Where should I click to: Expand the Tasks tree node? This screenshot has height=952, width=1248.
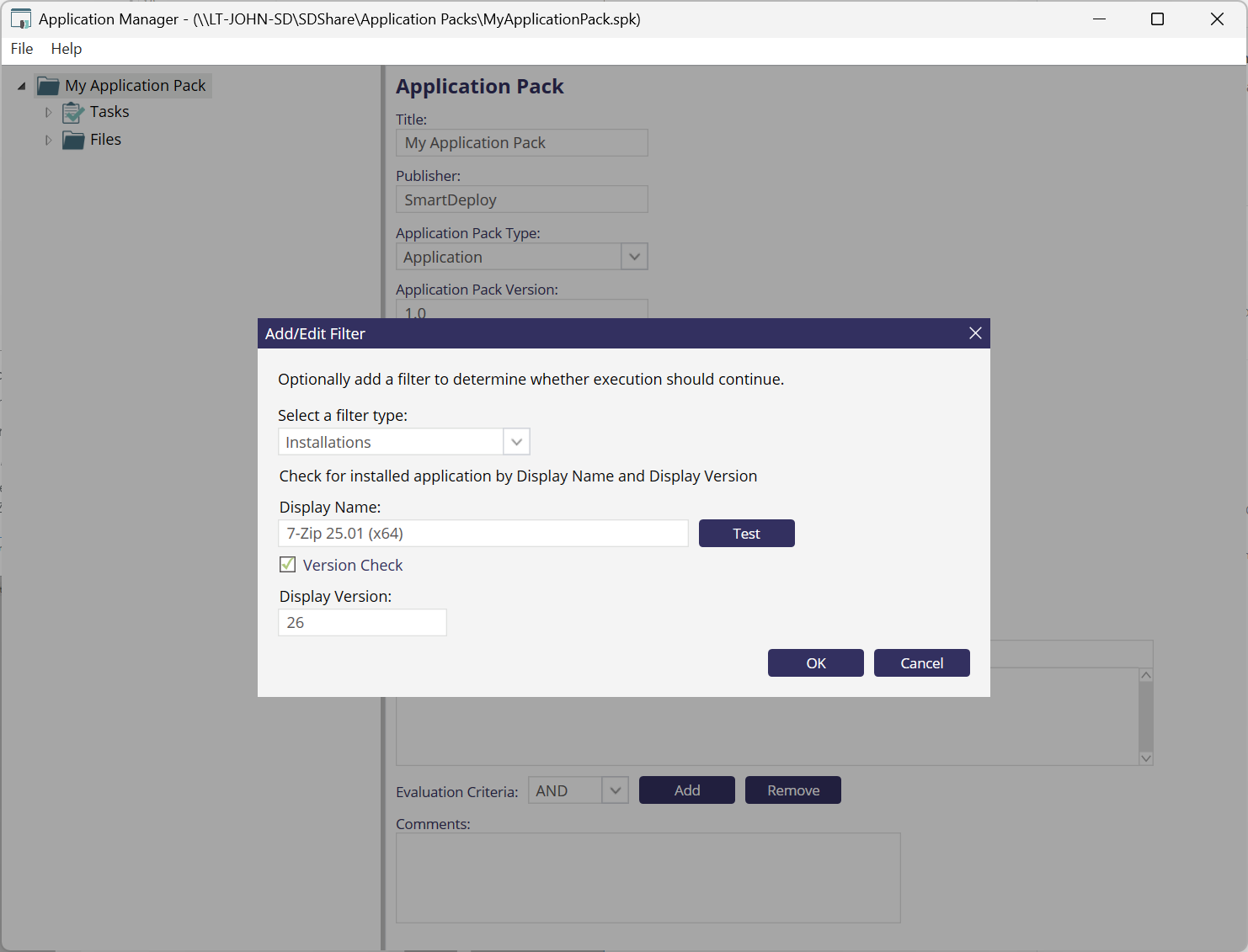[48, 112]
